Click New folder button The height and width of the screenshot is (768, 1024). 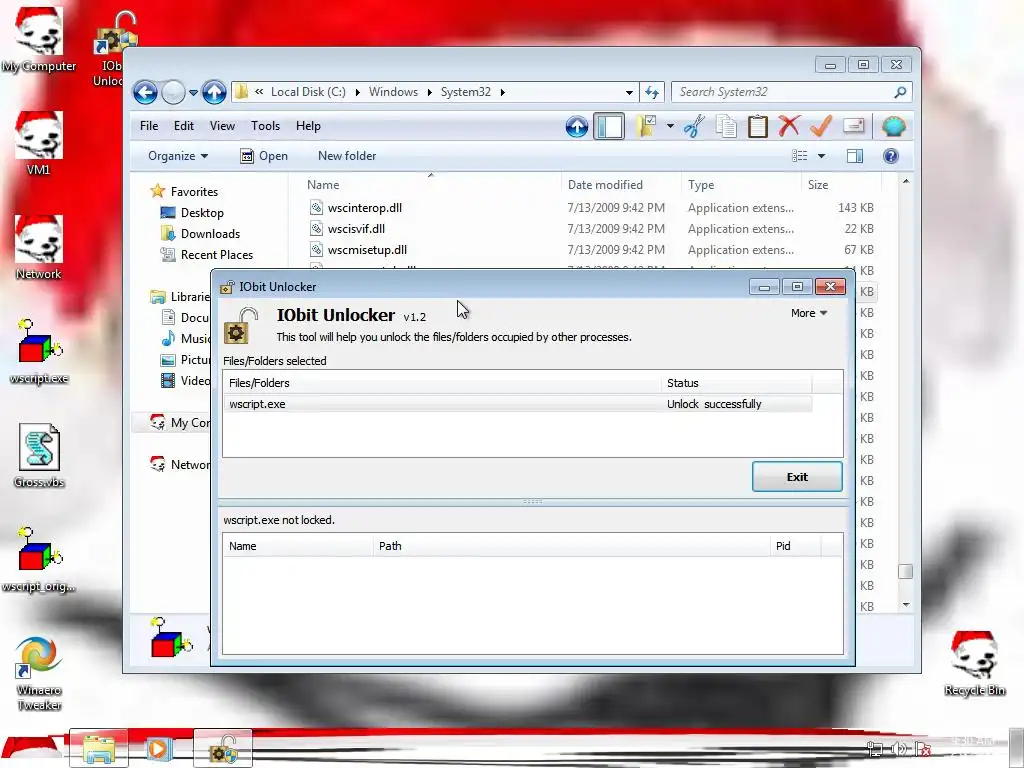coord(347,156)
